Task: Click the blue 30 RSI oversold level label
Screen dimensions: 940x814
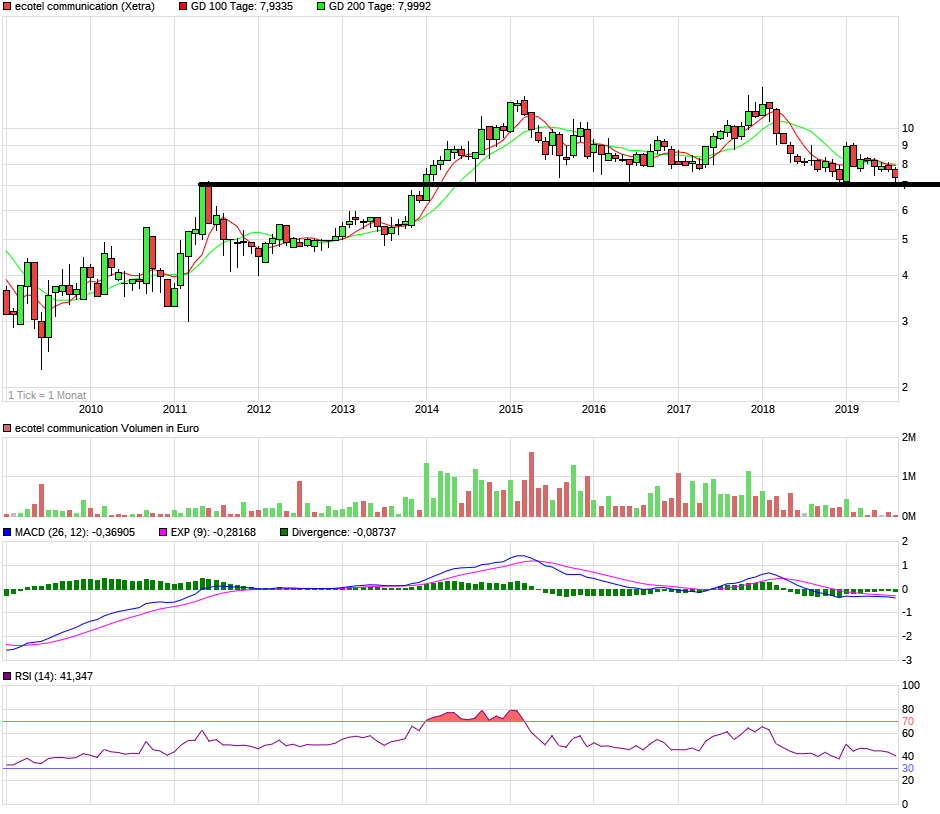Action: tap(908, 768)
